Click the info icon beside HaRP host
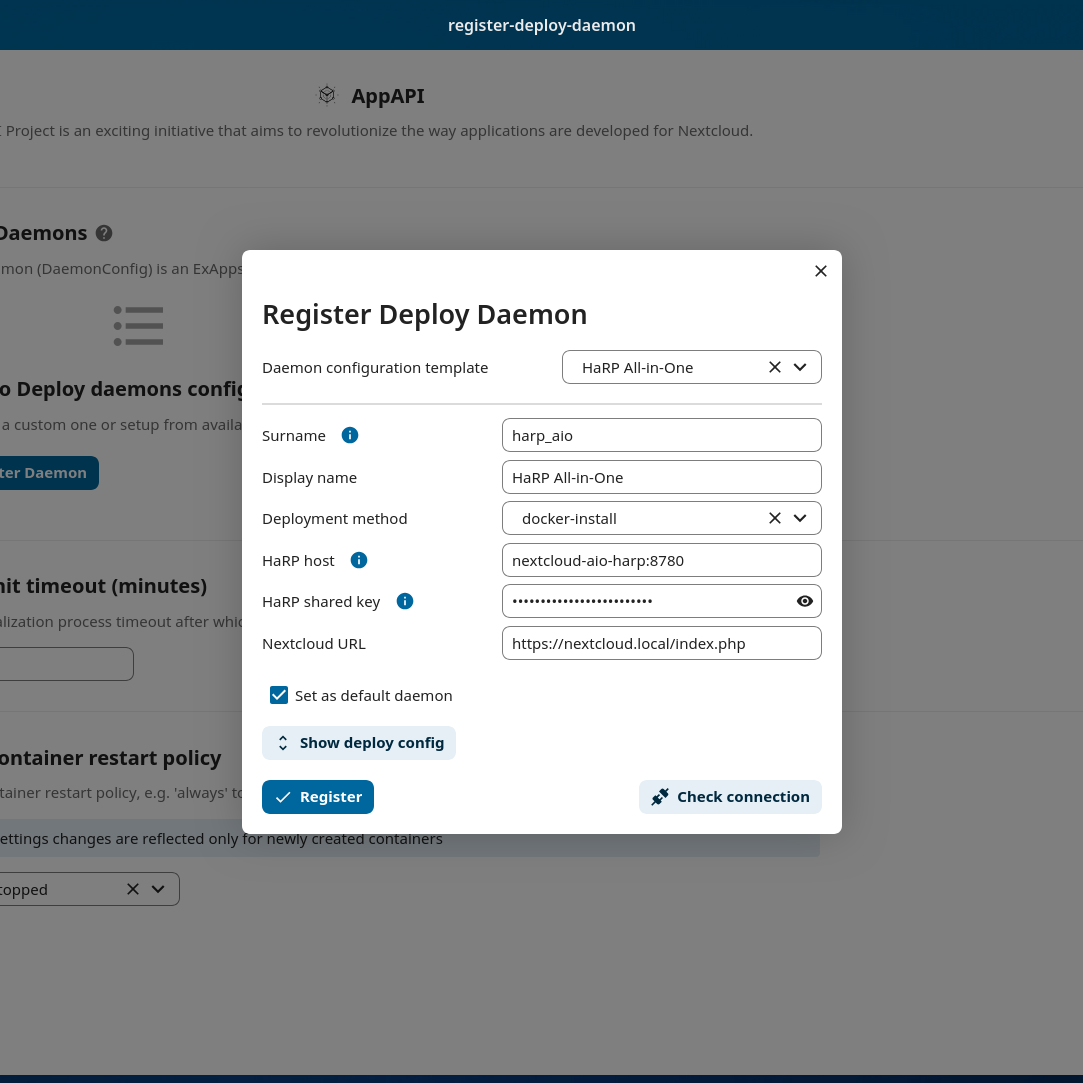Image resolution: width=1083 pixels, height=1083 pixels. (x=359, y=560)
